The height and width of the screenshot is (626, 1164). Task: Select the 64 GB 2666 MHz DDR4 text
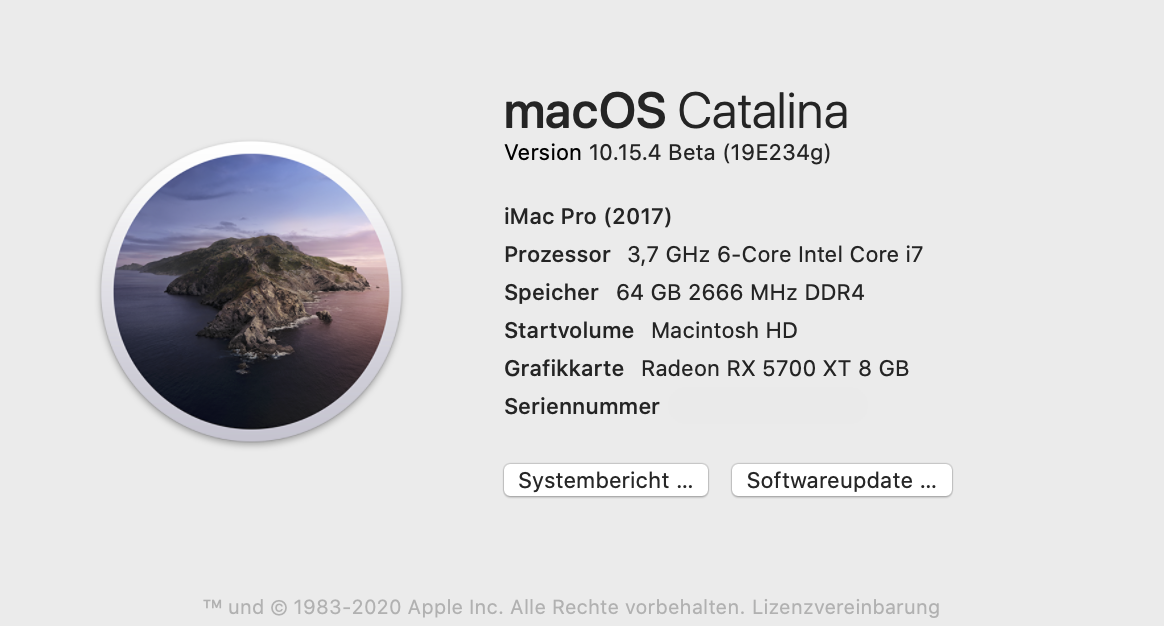(740, 292)
